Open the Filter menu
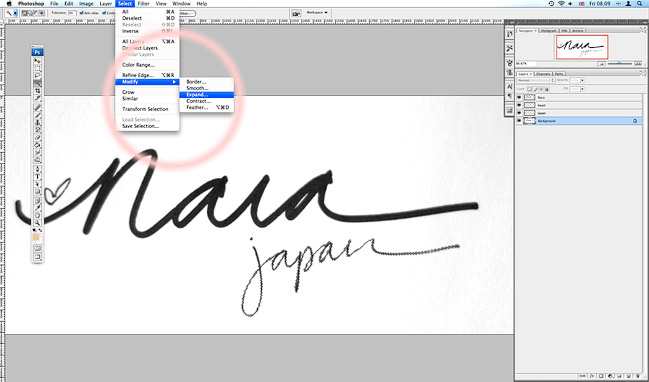Screen dimensions: 649x382 click(143, 4)
